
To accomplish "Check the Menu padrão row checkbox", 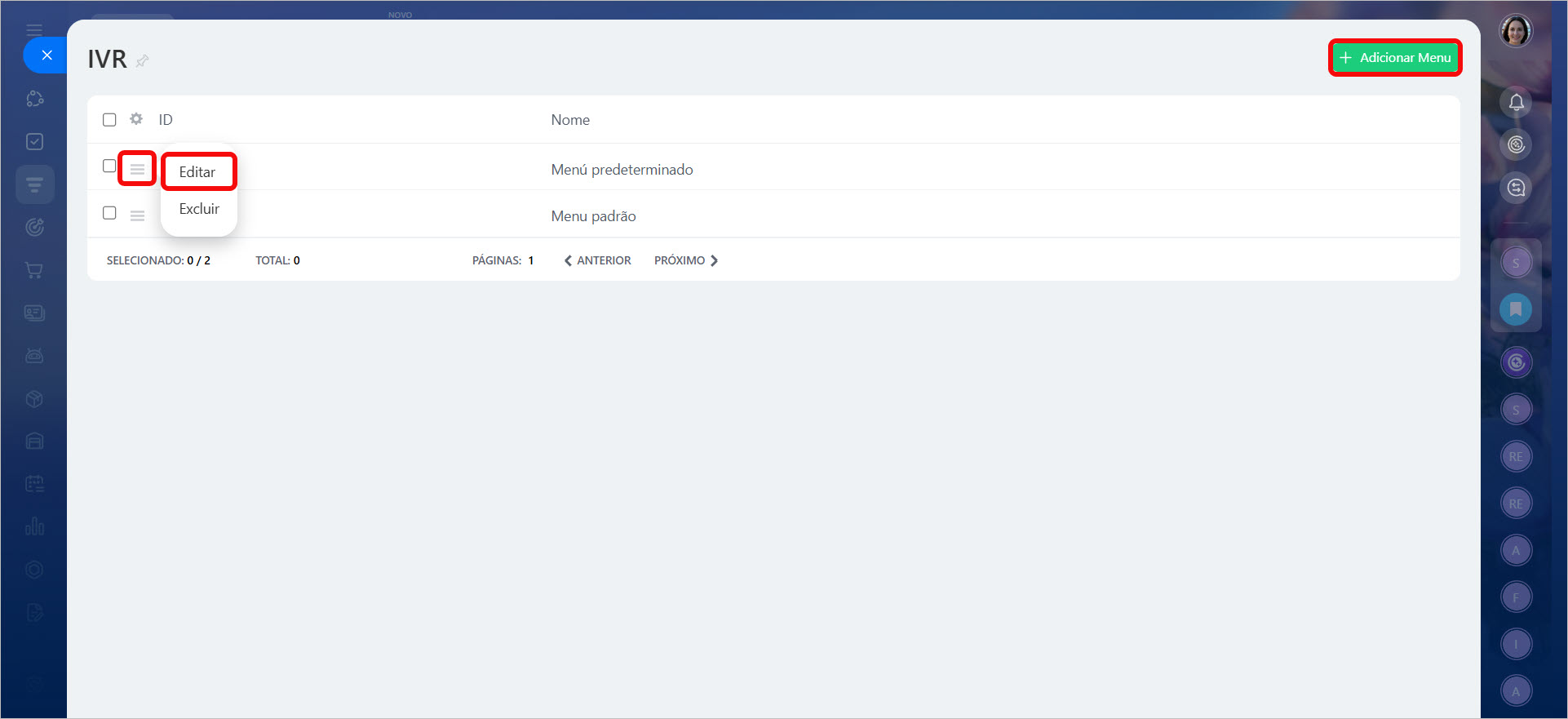I will coord(109,213).
